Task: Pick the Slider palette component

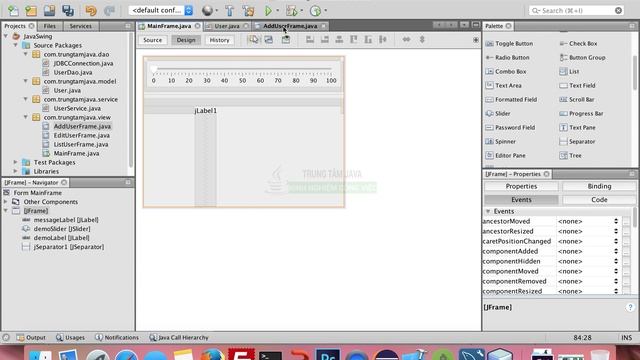Action: click(498, 113)
